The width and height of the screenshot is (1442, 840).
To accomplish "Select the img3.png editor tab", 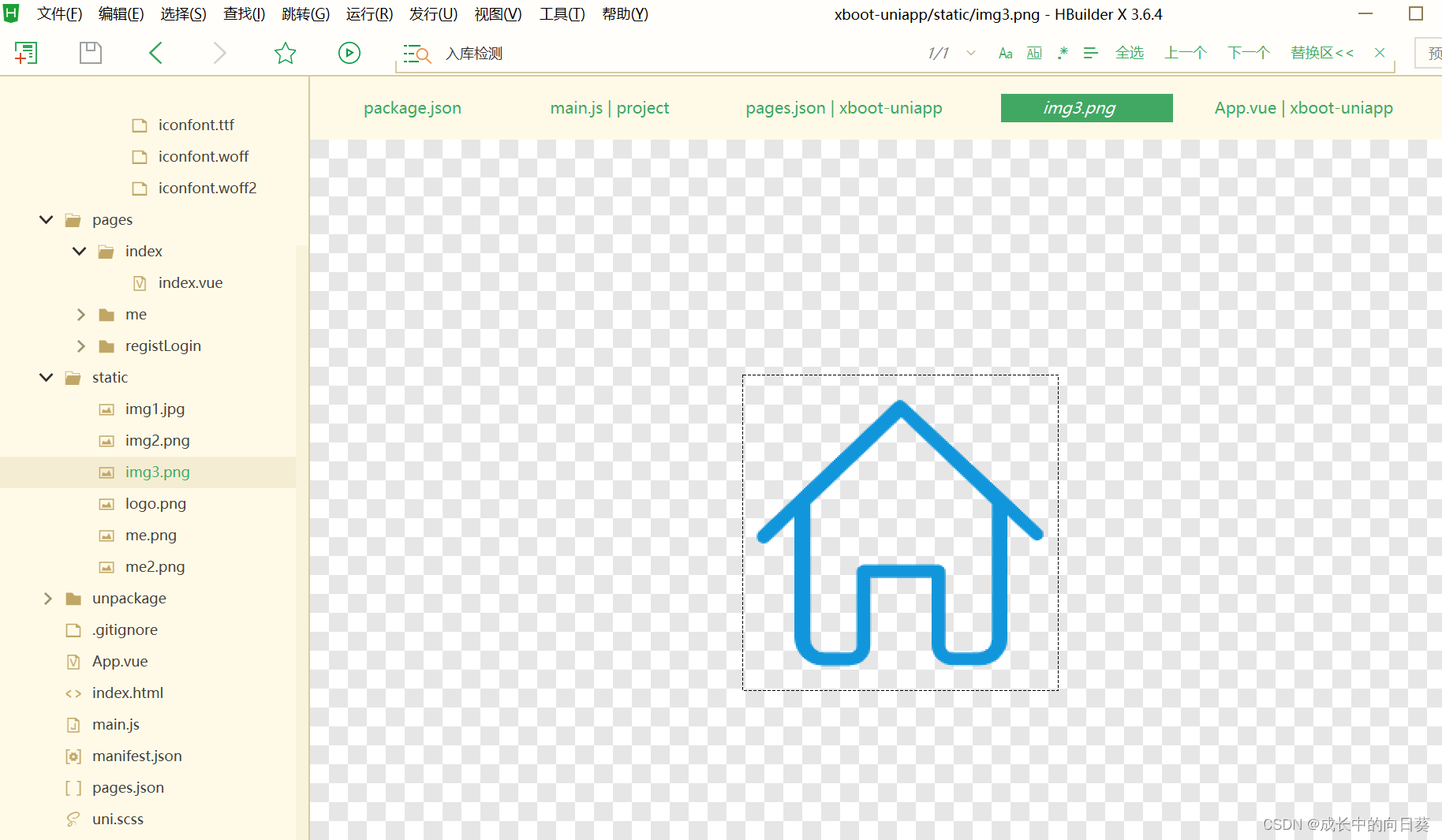I will 1086,108.
